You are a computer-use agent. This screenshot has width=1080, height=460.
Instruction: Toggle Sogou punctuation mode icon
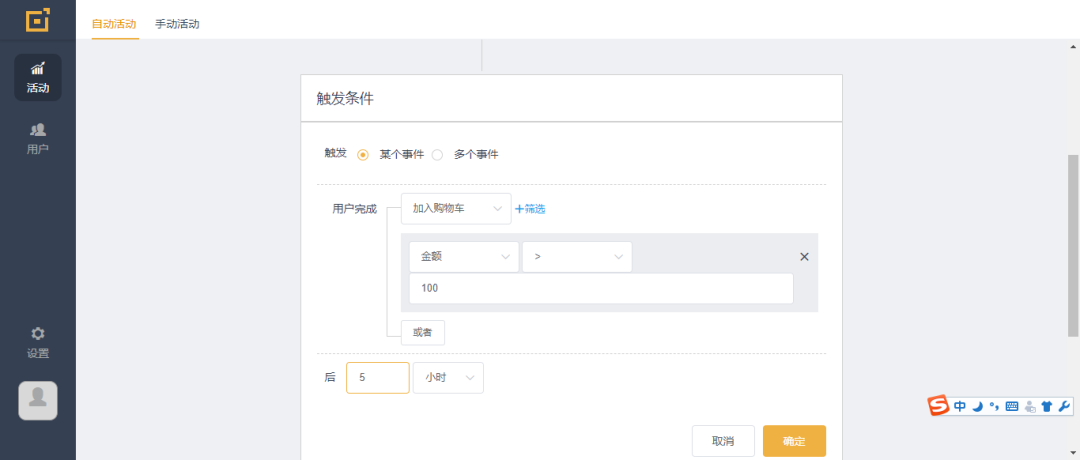click(993, 406)
